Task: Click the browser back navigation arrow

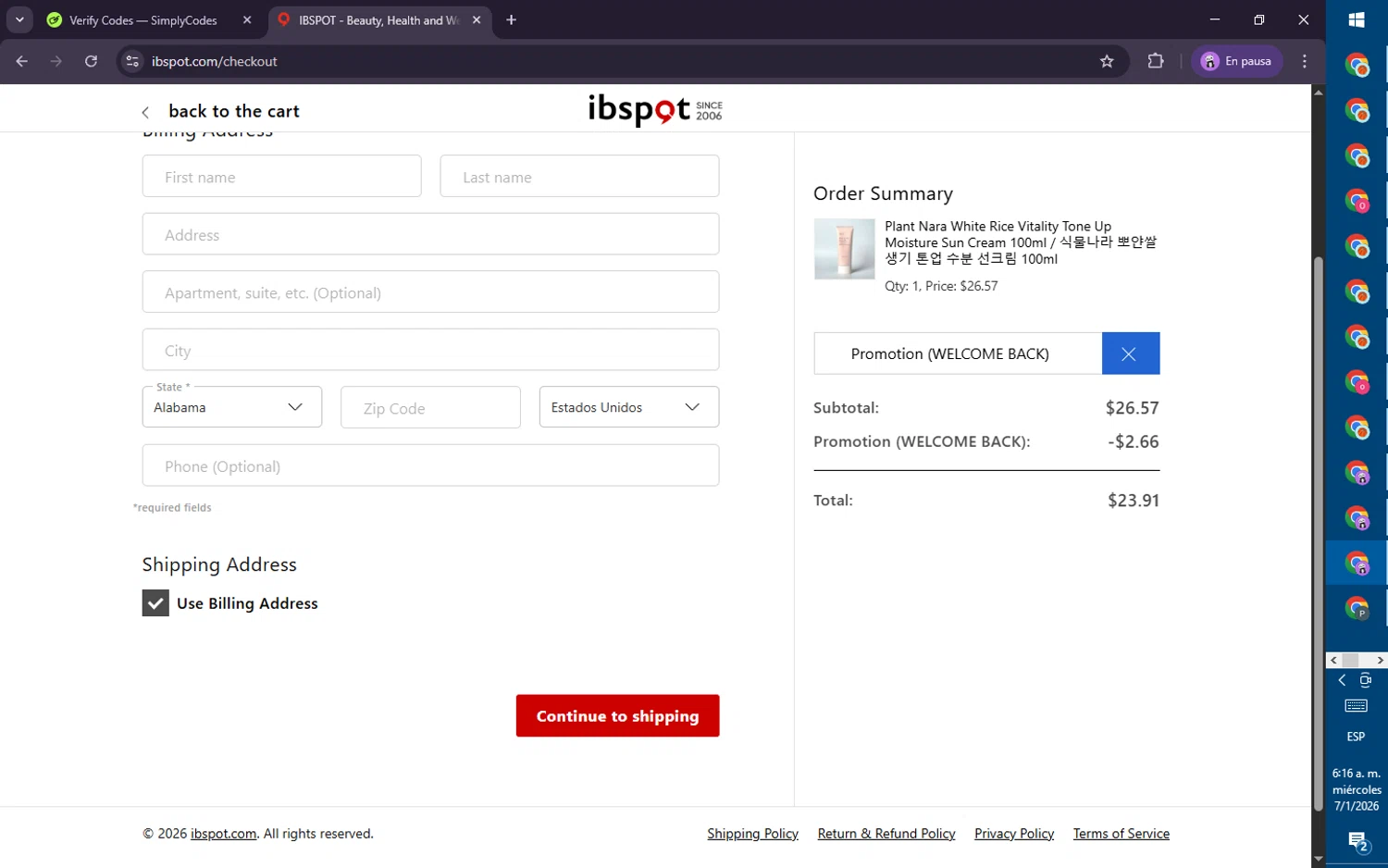Action: [x=22, y=61]
